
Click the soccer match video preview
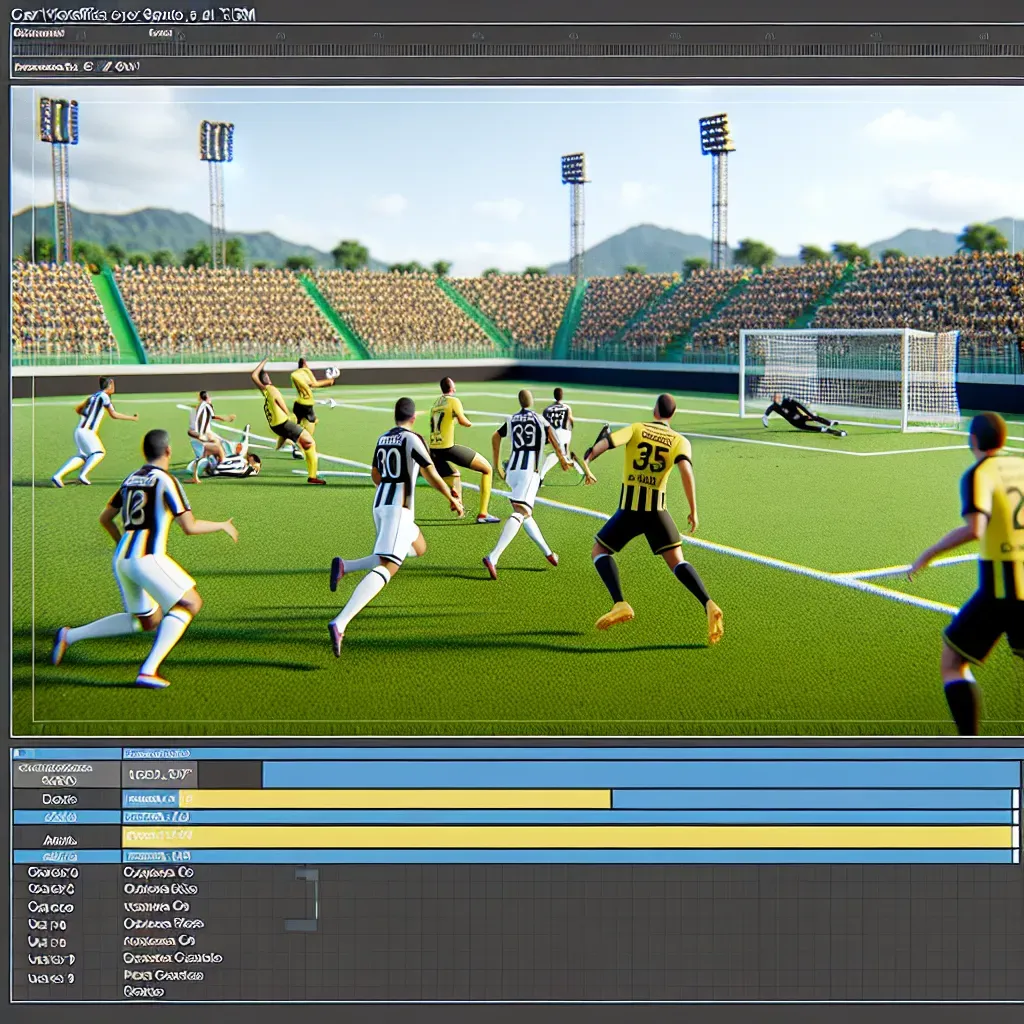tap(518, 411)
